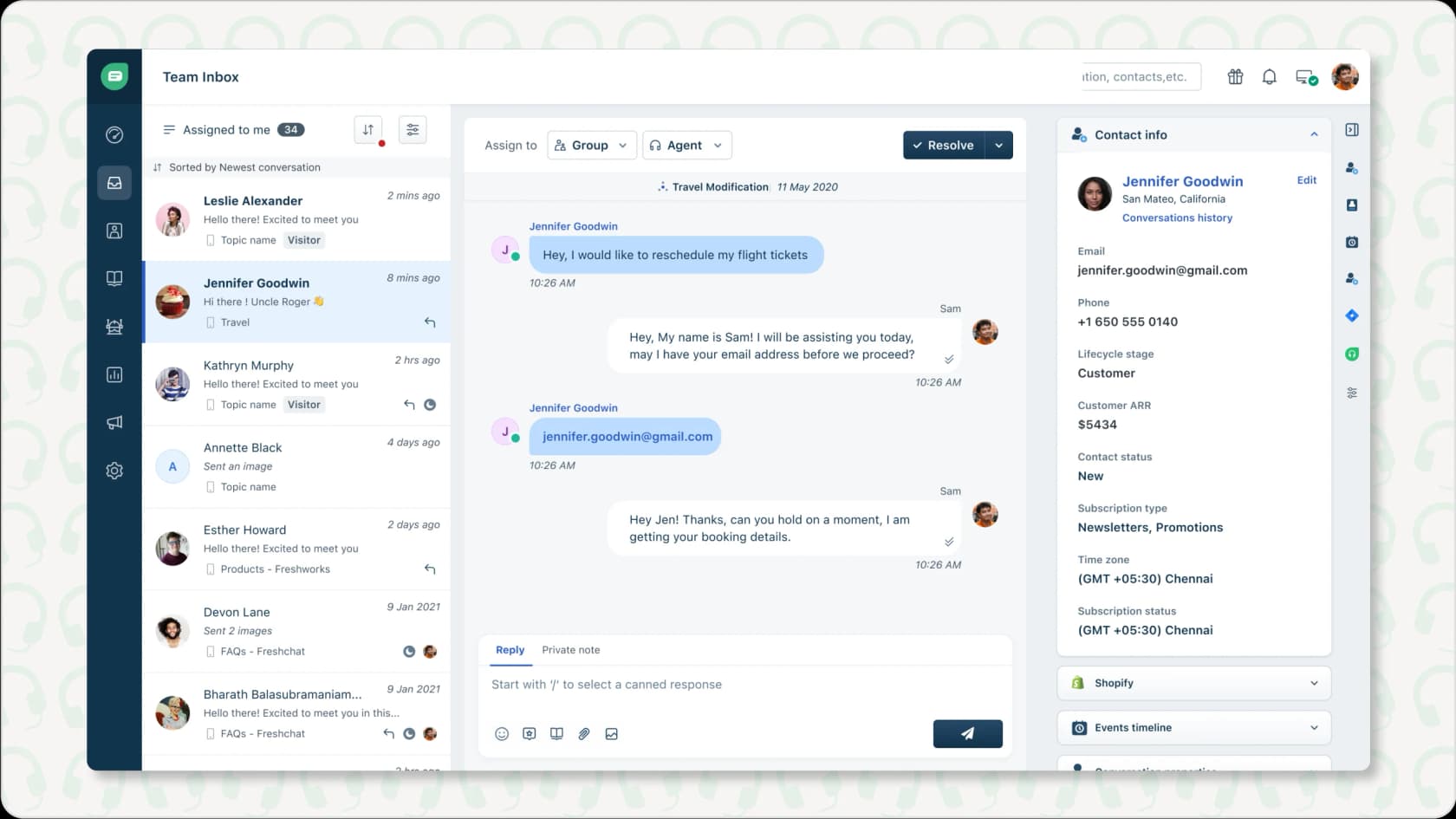Open Devon Lane's conversation
The image size is (1456, 819).
pos(296,632)
